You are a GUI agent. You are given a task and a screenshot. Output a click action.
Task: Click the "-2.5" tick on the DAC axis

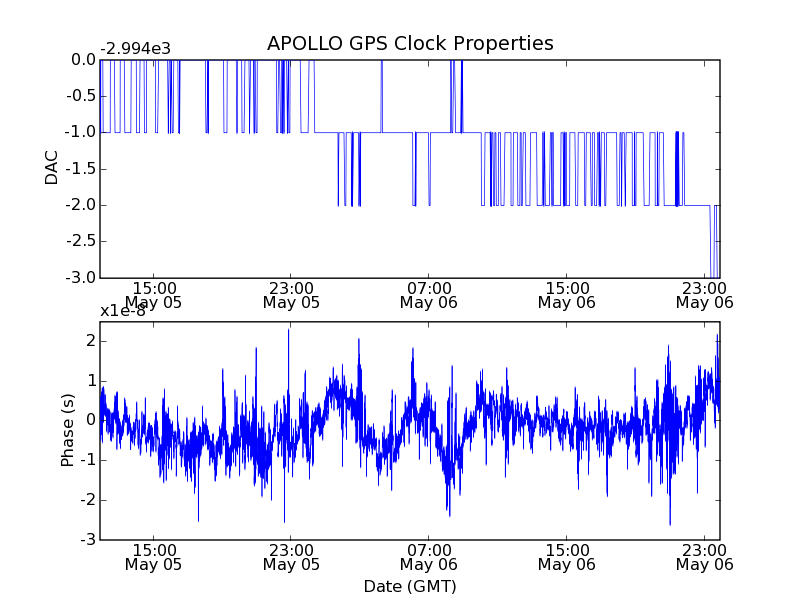point(81,241)
